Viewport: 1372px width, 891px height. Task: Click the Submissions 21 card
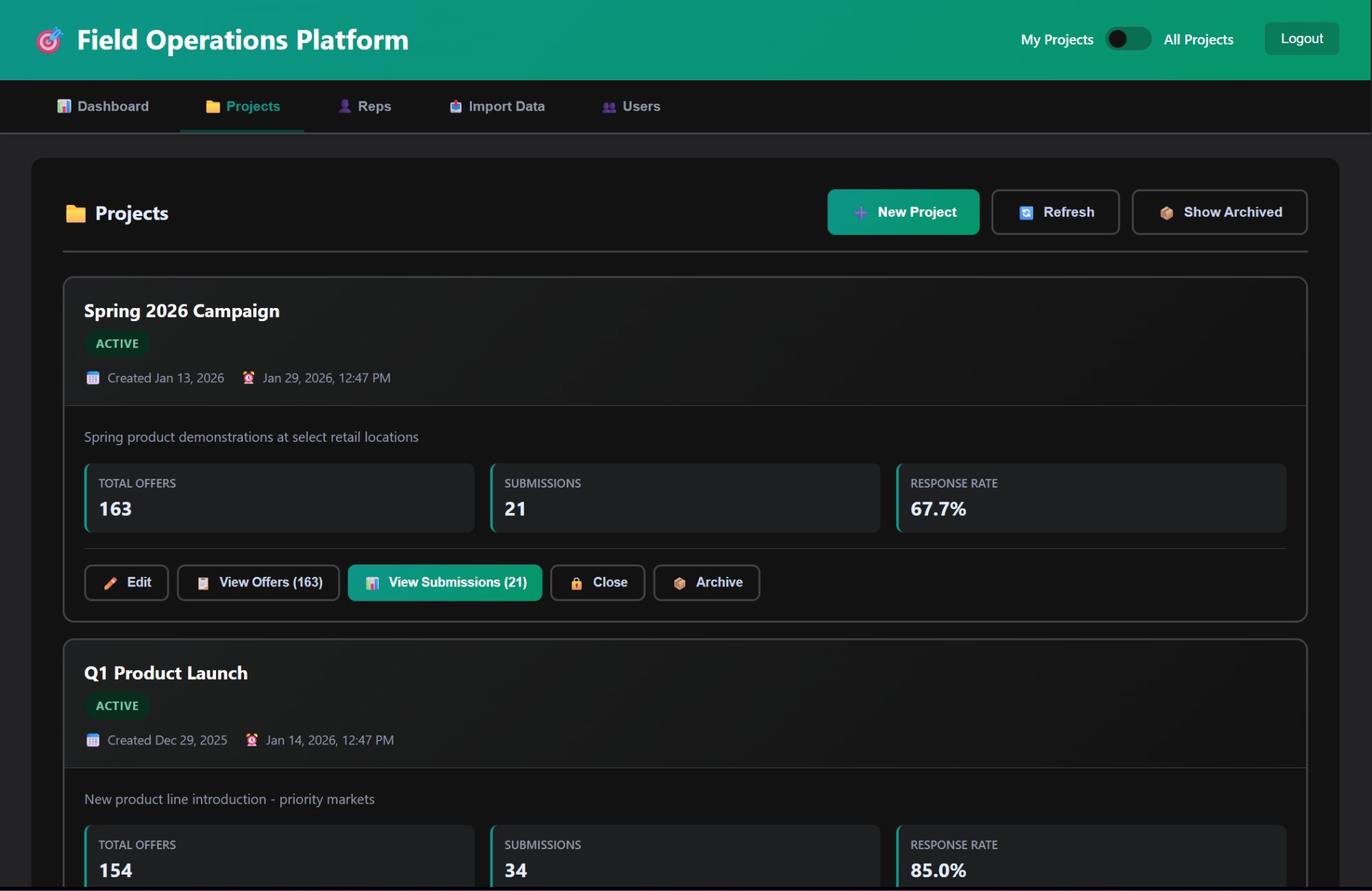click(685, 498)
